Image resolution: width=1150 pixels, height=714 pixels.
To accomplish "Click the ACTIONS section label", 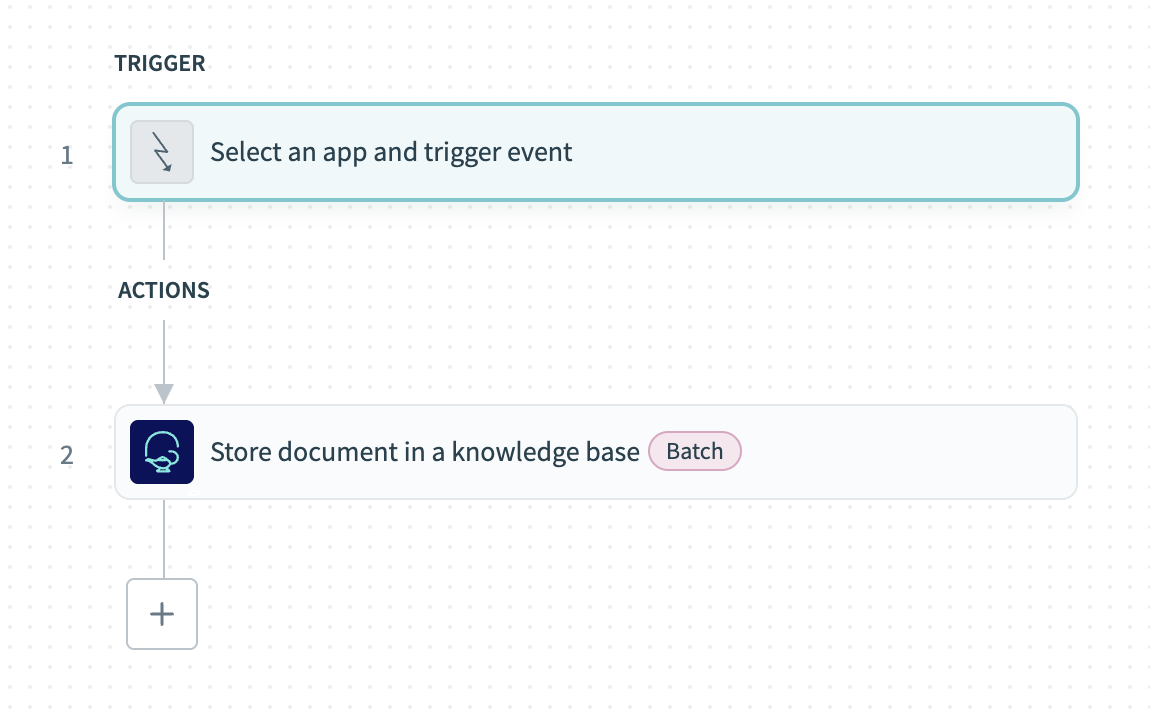I will [163, 290].
